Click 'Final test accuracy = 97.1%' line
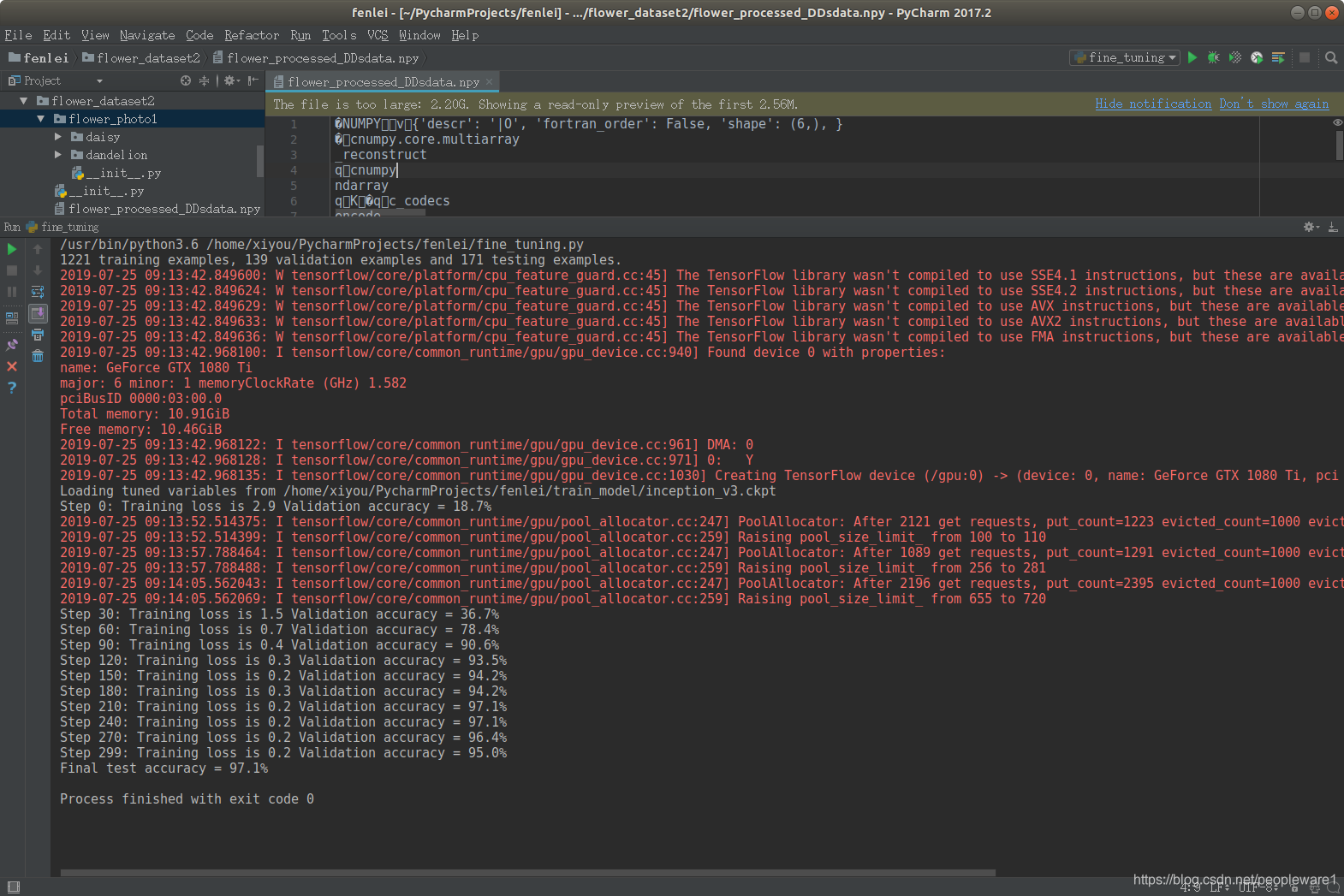Image resolution: width=1344 pixels, height=896 pixels. (x=164, y=768)
